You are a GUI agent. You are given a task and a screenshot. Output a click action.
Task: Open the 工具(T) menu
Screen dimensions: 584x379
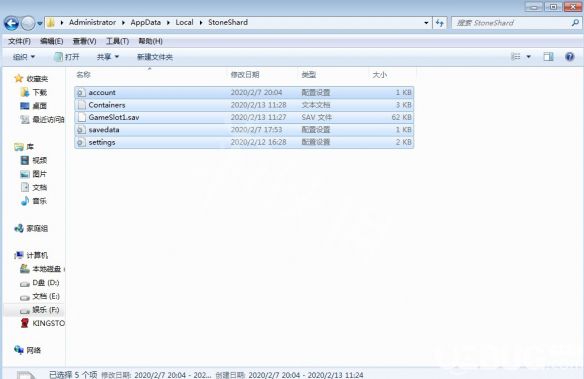click(x=117, y=41)
